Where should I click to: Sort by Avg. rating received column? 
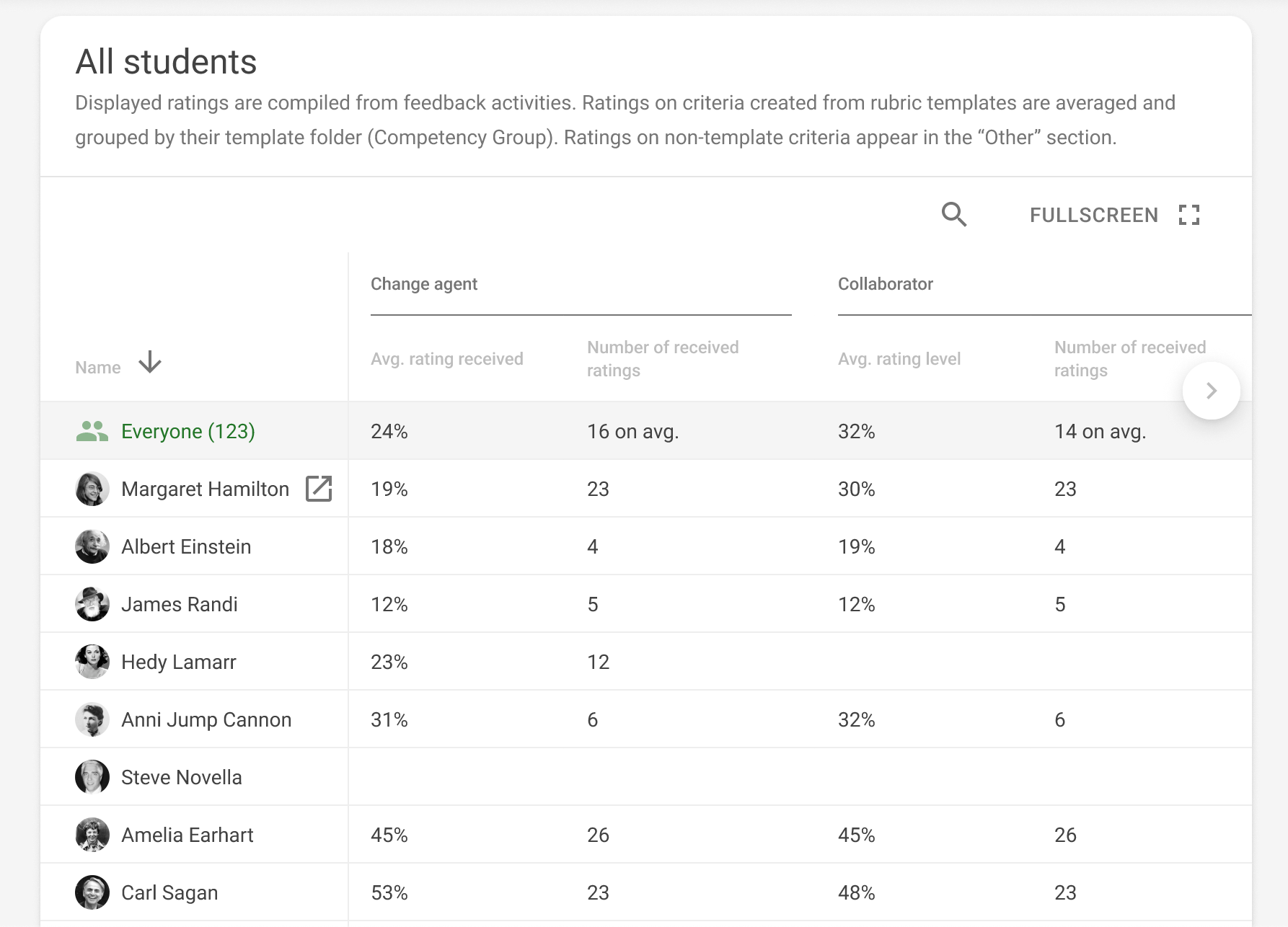pos(447,359)
